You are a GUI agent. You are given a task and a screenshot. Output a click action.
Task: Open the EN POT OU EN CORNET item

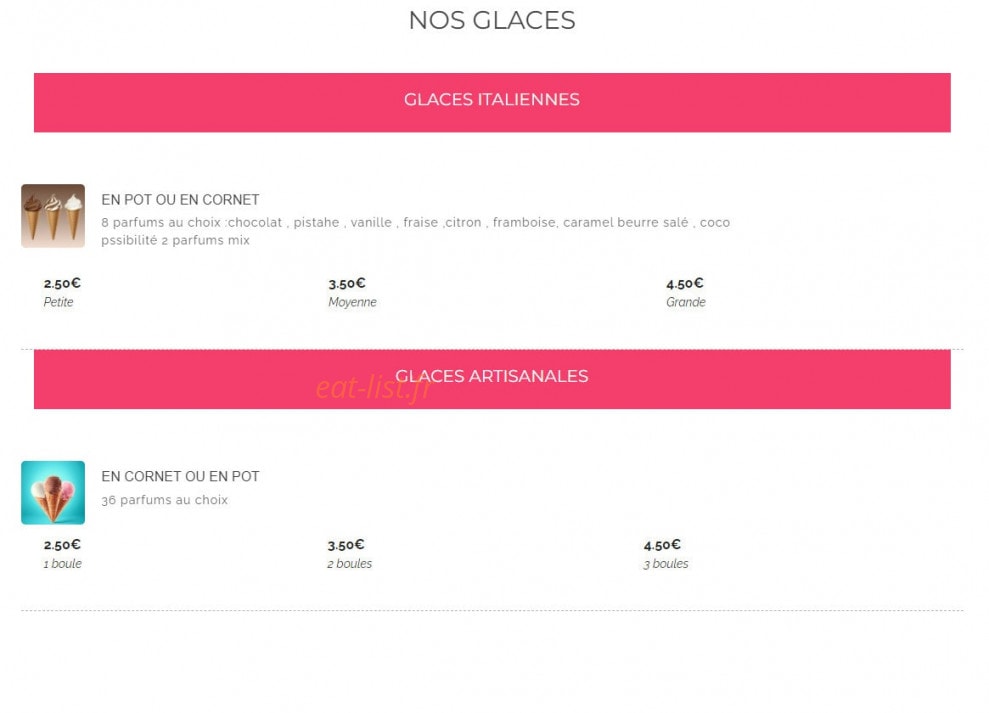[180, 200]
